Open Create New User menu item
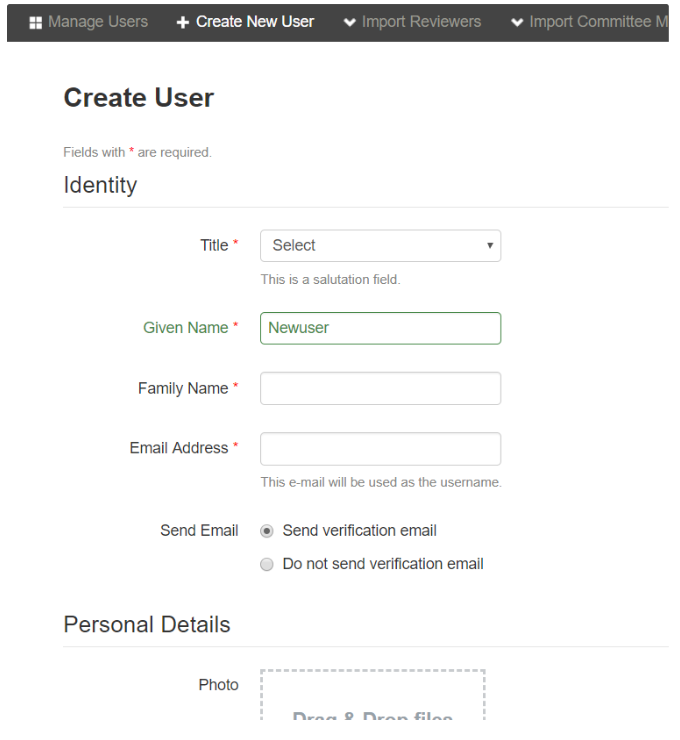This screenshot has height=740, width=680. [x=245, y=22]
